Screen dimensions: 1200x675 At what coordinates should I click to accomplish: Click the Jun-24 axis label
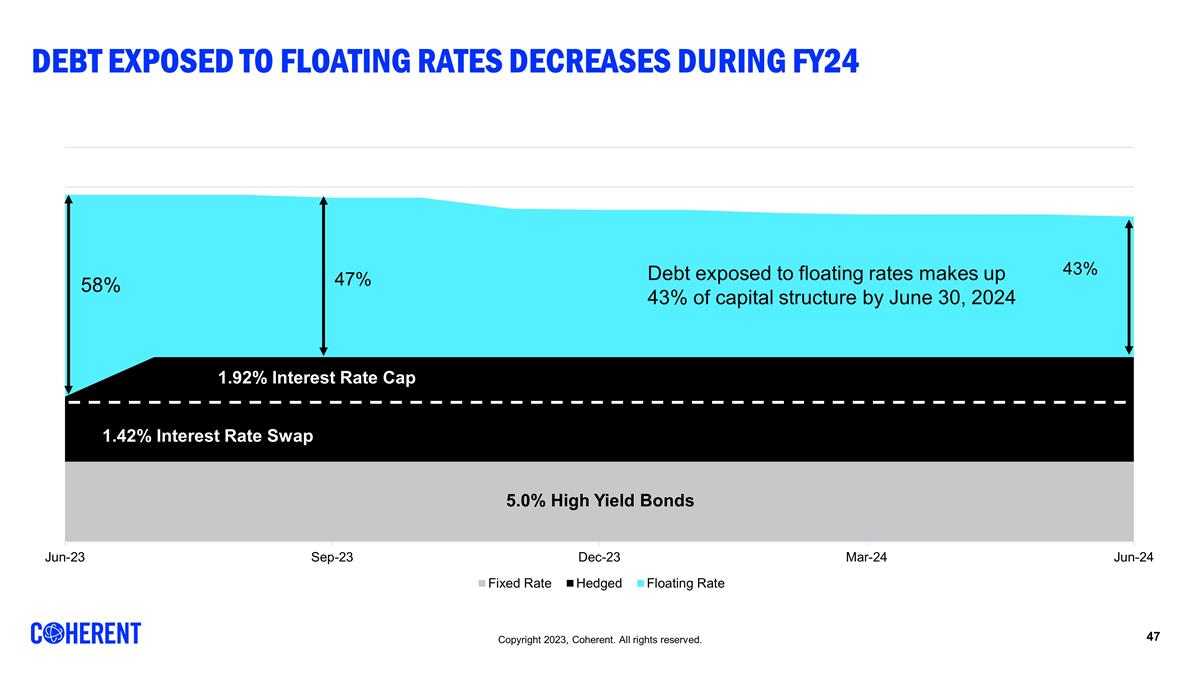pos(1133,557)
